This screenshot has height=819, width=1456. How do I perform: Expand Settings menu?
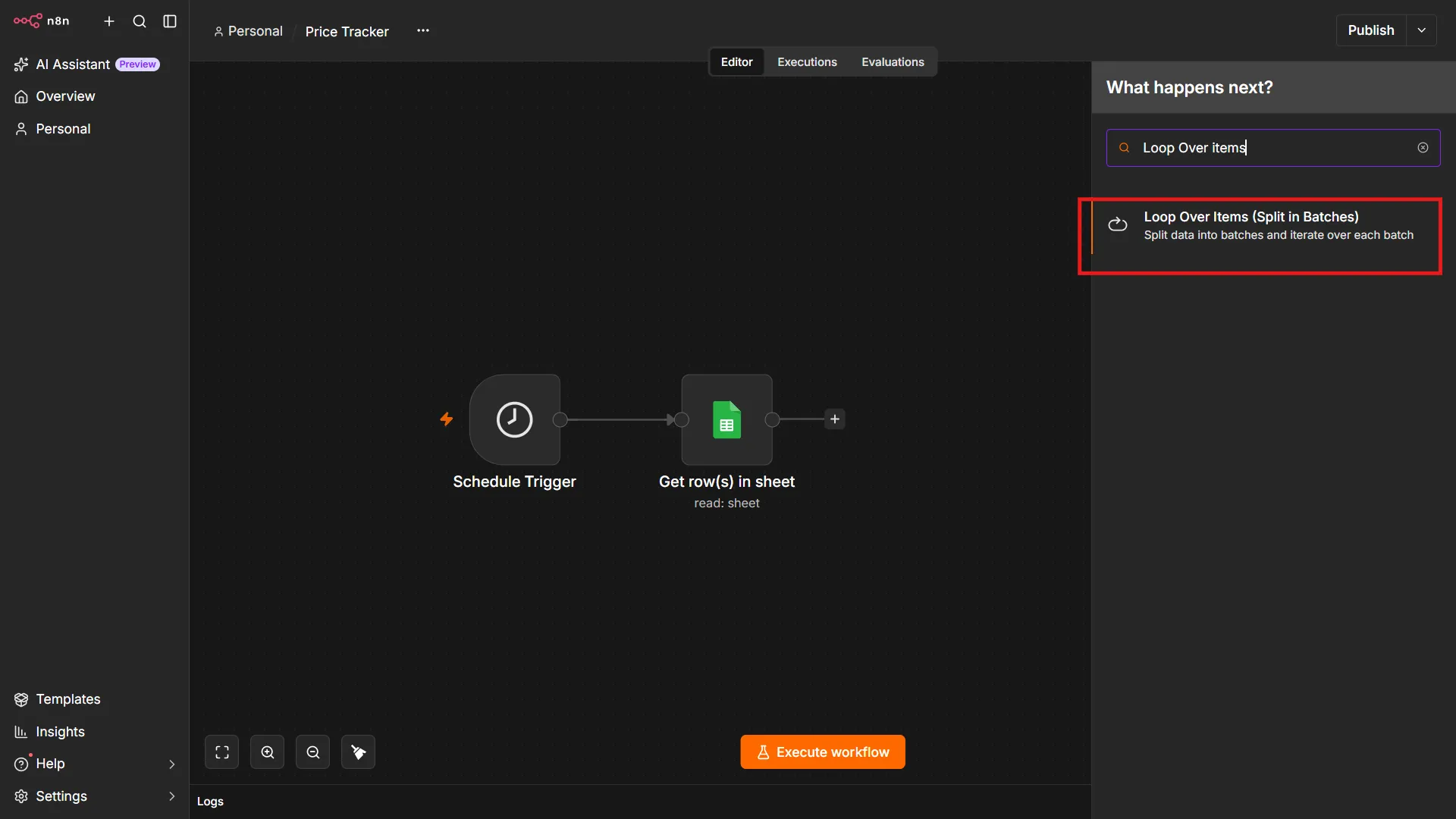(x=95, y=796)
